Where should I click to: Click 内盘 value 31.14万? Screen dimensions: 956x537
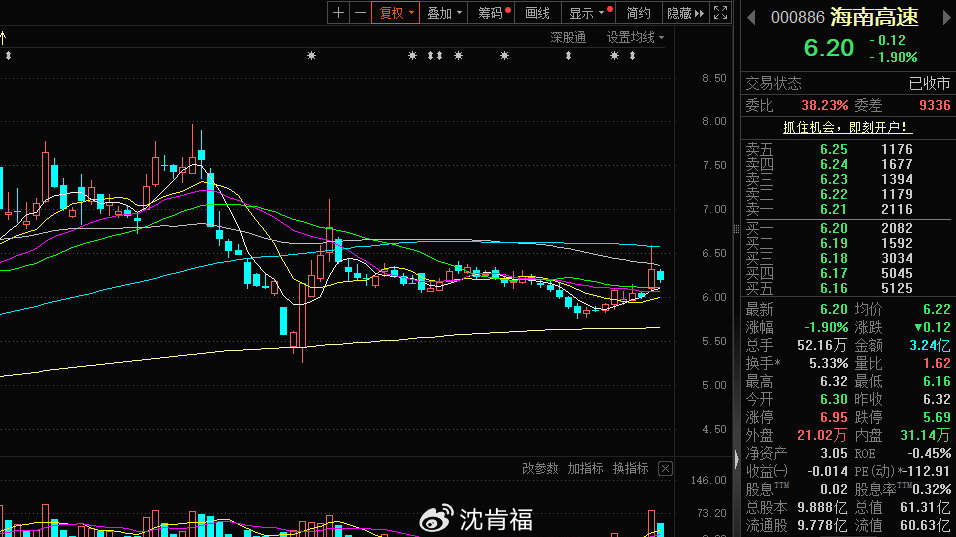(925, 436)
